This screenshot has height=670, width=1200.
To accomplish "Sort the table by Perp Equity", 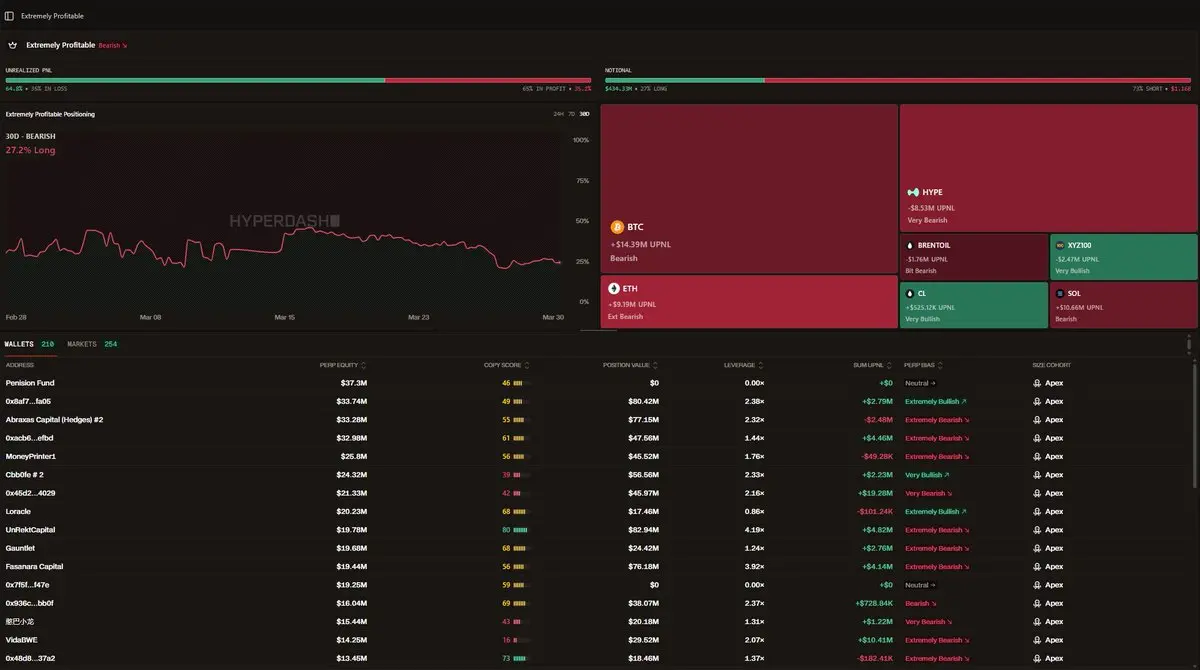I will 343,365.
